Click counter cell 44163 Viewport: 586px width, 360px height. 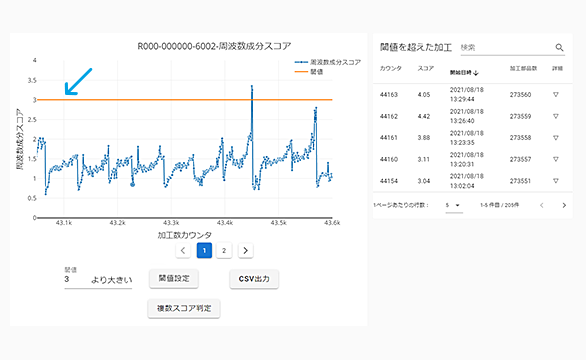389,95
